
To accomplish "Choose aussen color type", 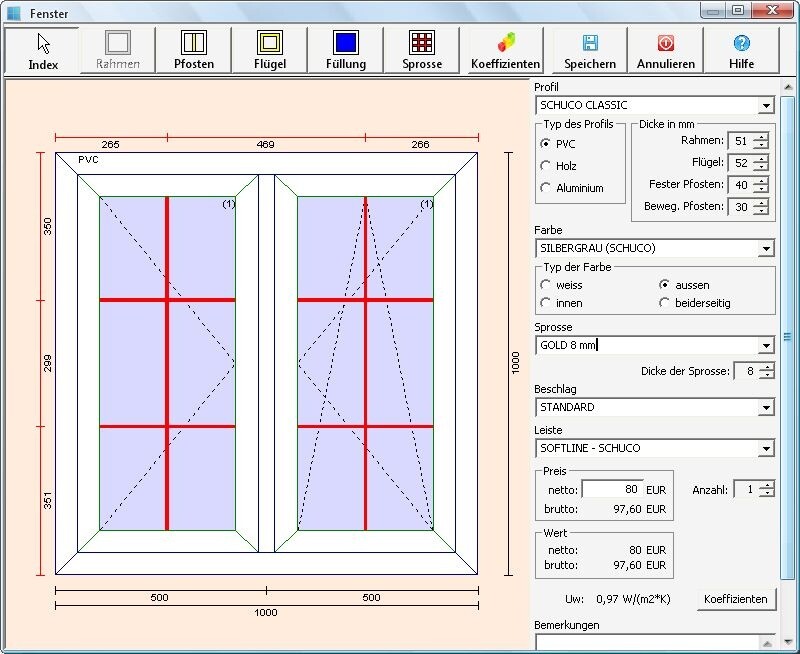I will tap(664, 285).
